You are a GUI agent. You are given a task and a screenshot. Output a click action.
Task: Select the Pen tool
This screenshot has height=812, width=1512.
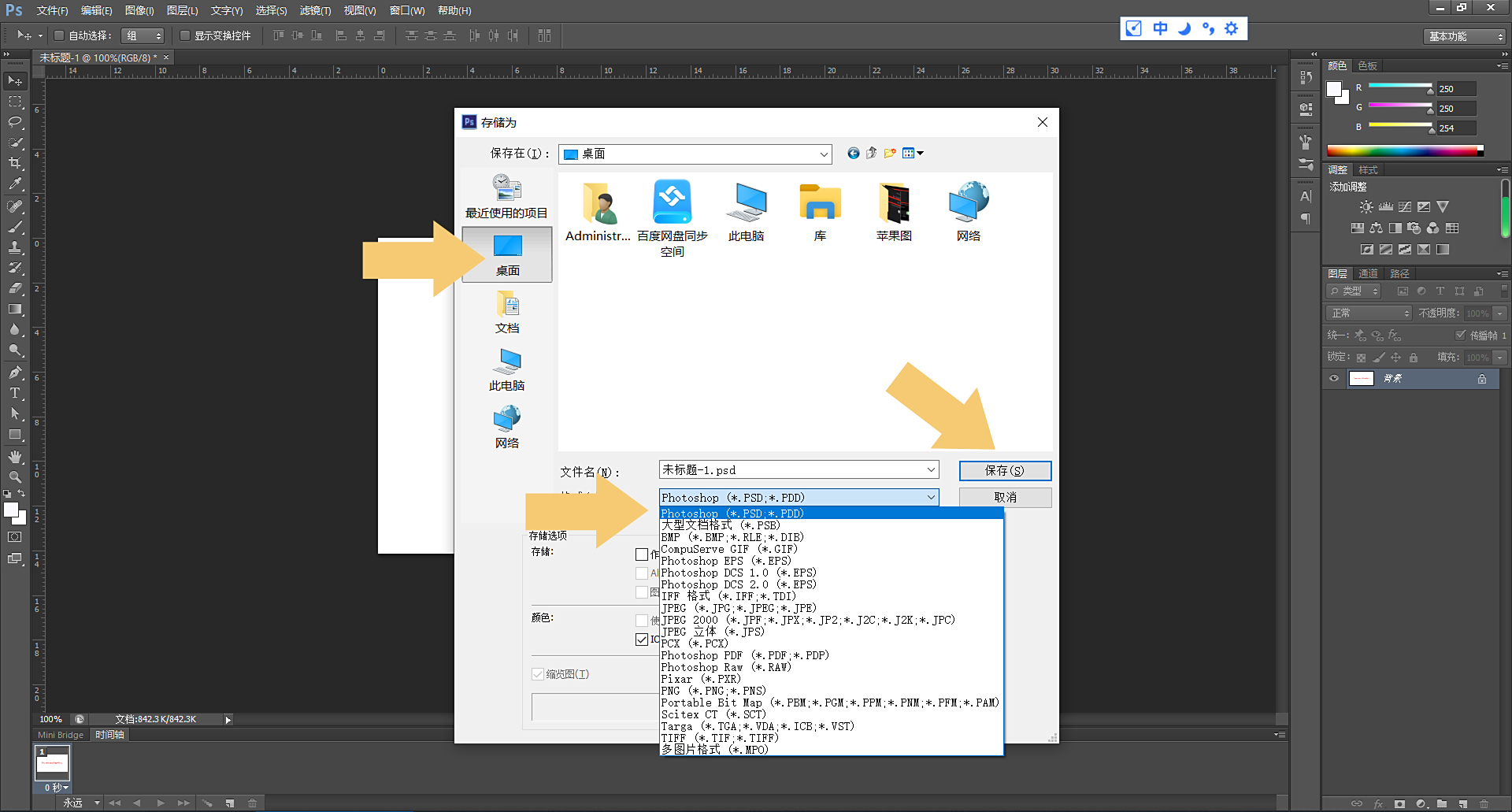(15, 373)
